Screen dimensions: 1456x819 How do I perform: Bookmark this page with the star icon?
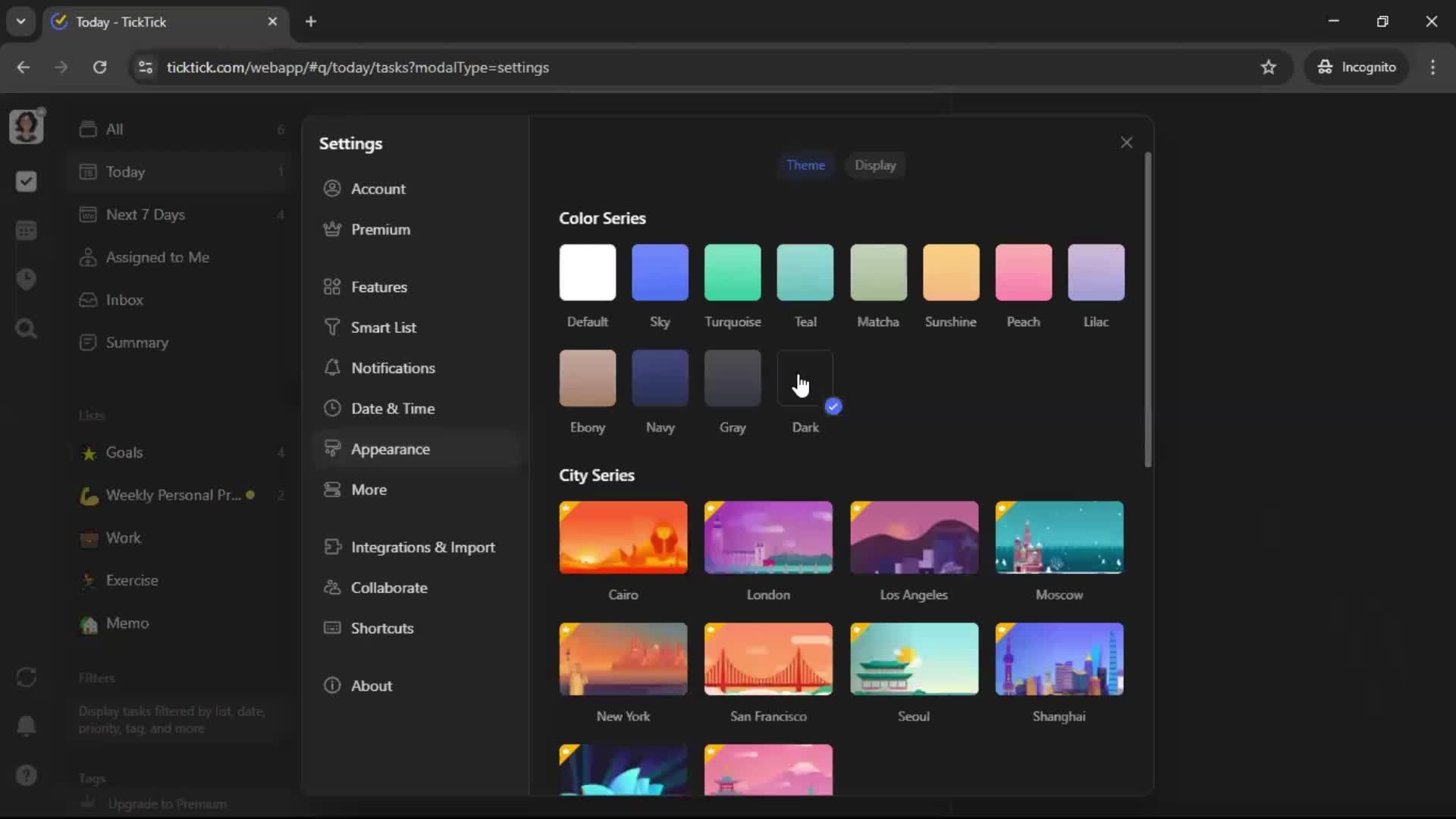1268,67
